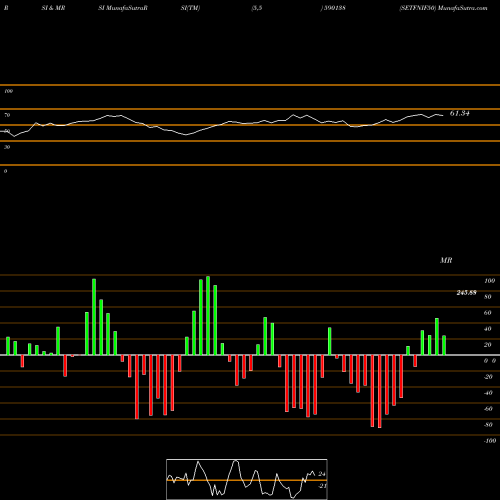Click the 100 label on MR right axis
Viewport: 500px width, 500px height.
tap(490, 281)
